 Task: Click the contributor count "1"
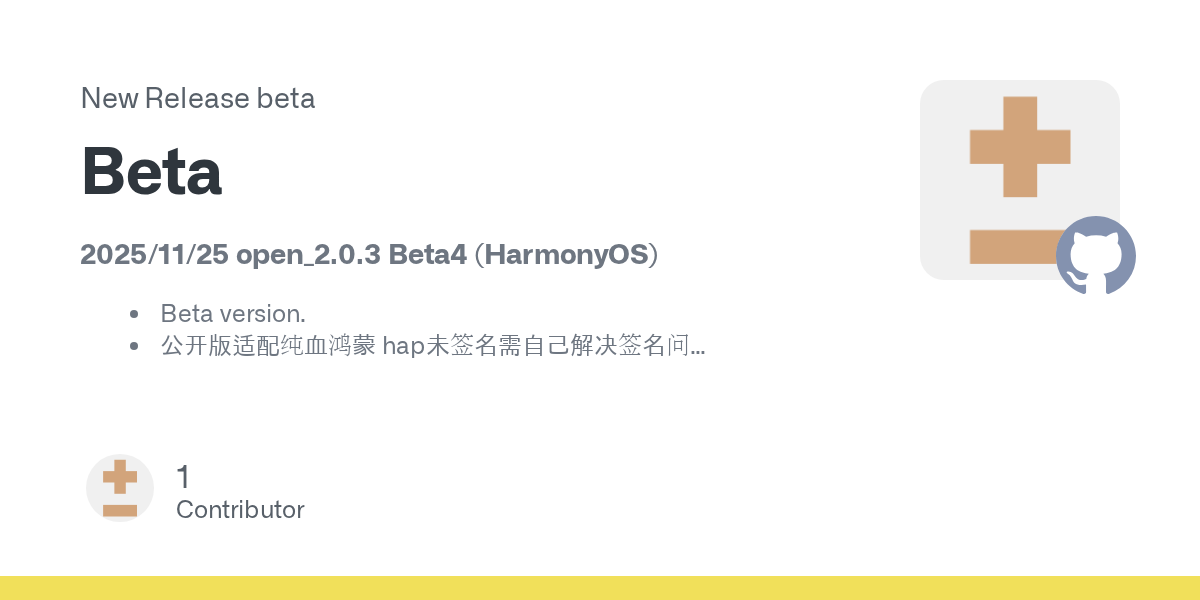coord(183,477)
